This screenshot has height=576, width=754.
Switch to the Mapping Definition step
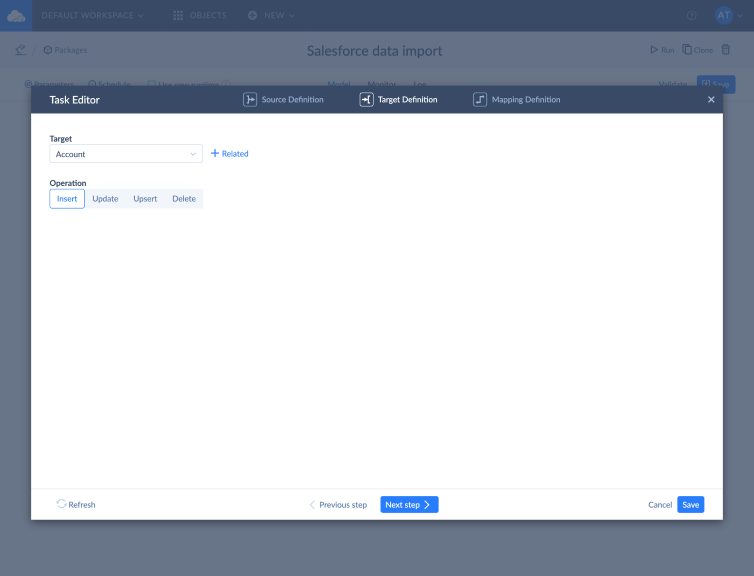(517, 100)
